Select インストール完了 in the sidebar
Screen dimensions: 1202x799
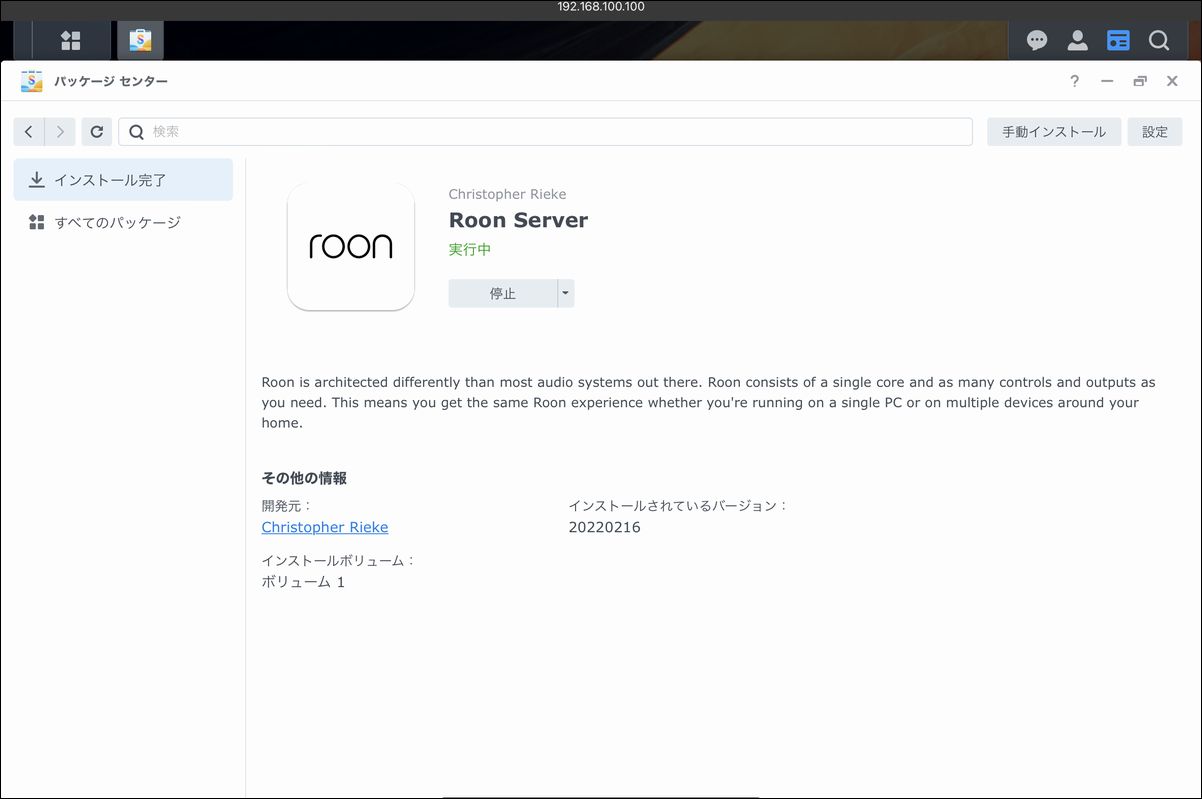[x=123, y=180]
